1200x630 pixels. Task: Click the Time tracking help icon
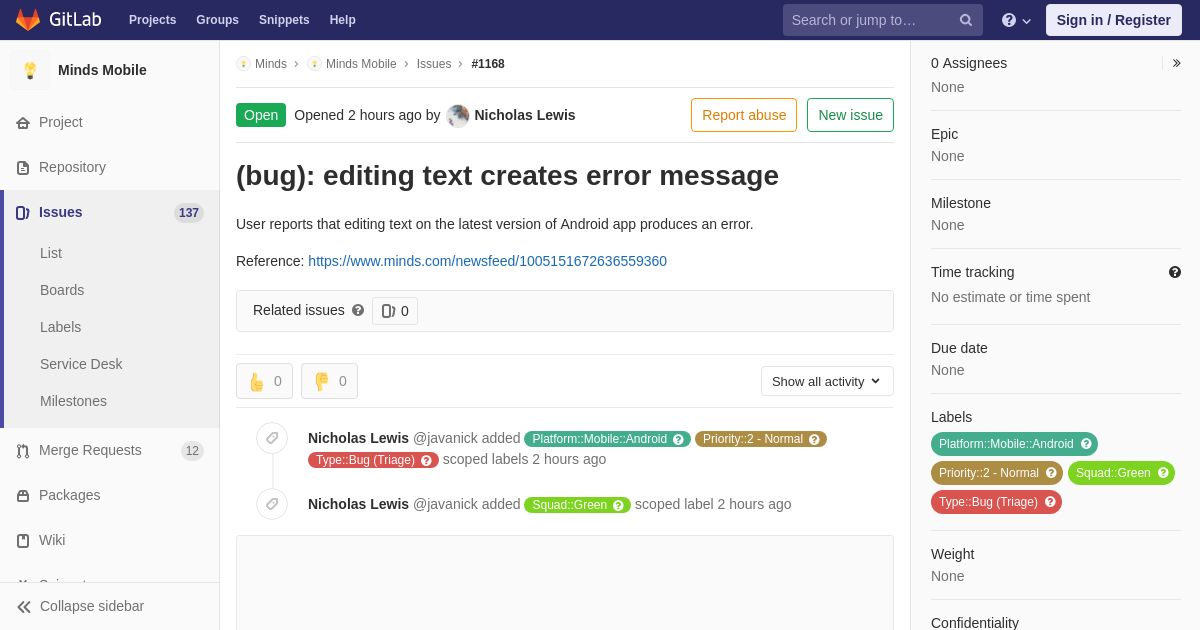[x=1175, y=272]
